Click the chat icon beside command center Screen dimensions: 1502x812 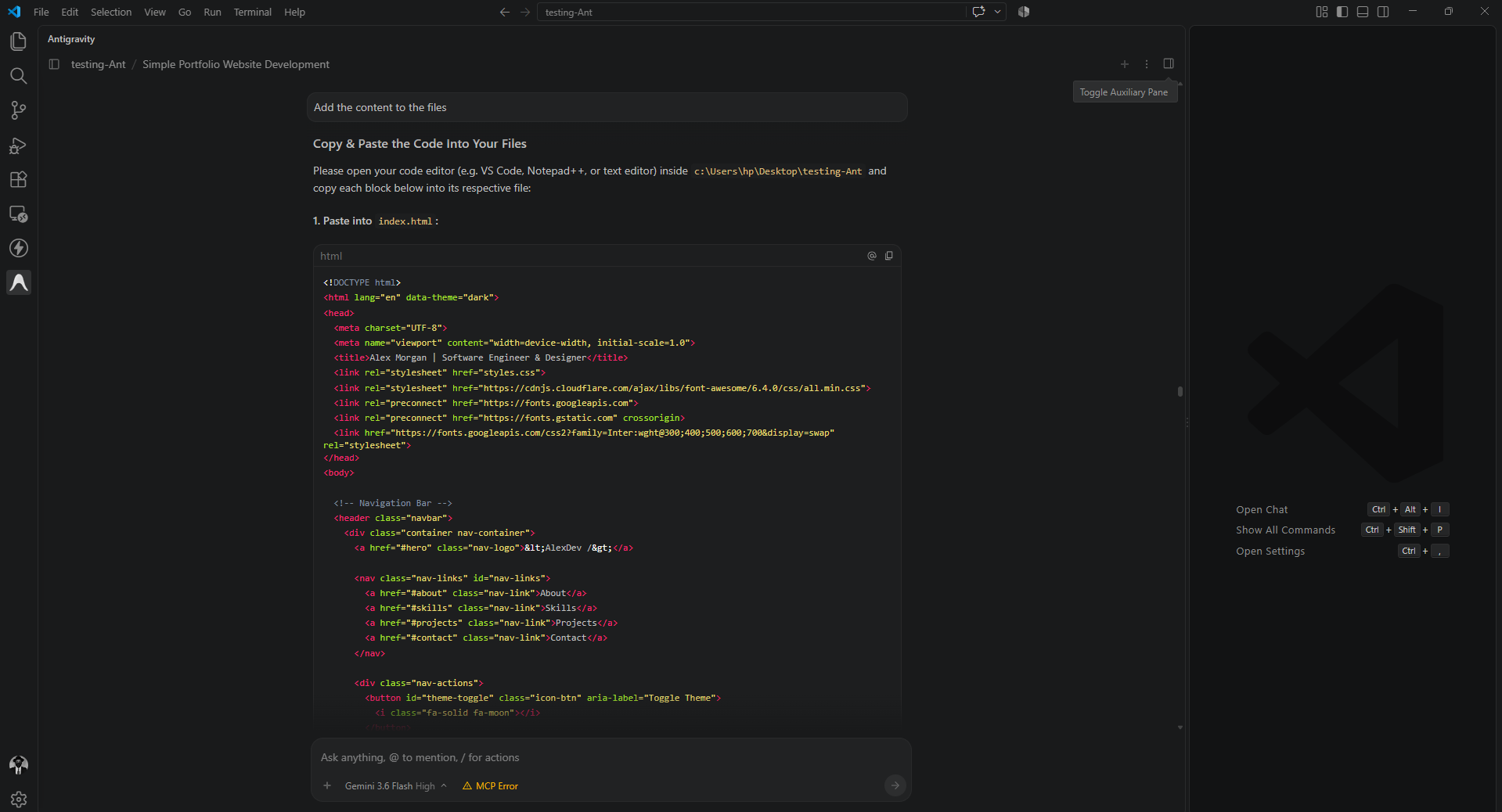(978, 12)
